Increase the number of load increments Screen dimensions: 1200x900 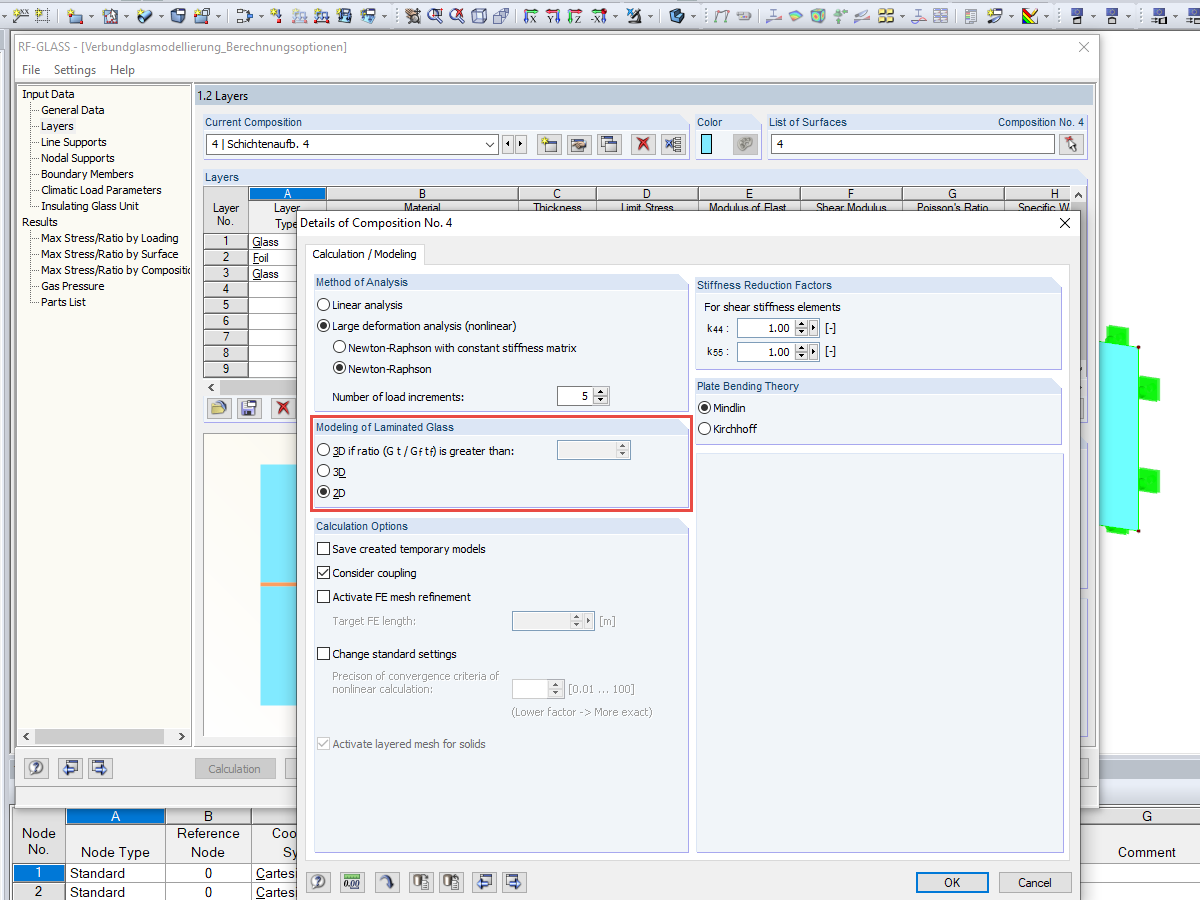599,391
